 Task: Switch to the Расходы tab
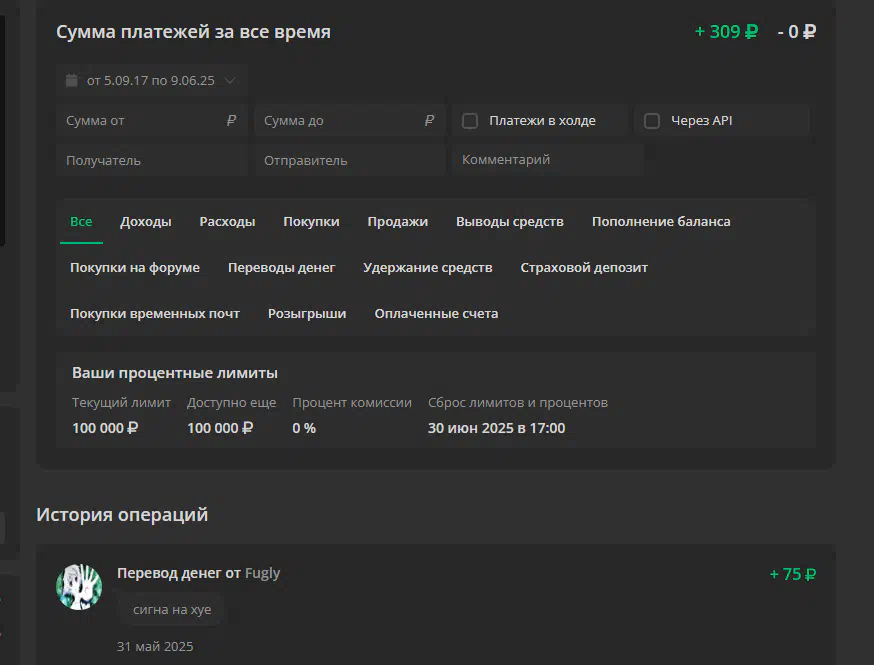pyautogui.click(x=227, y=221)
